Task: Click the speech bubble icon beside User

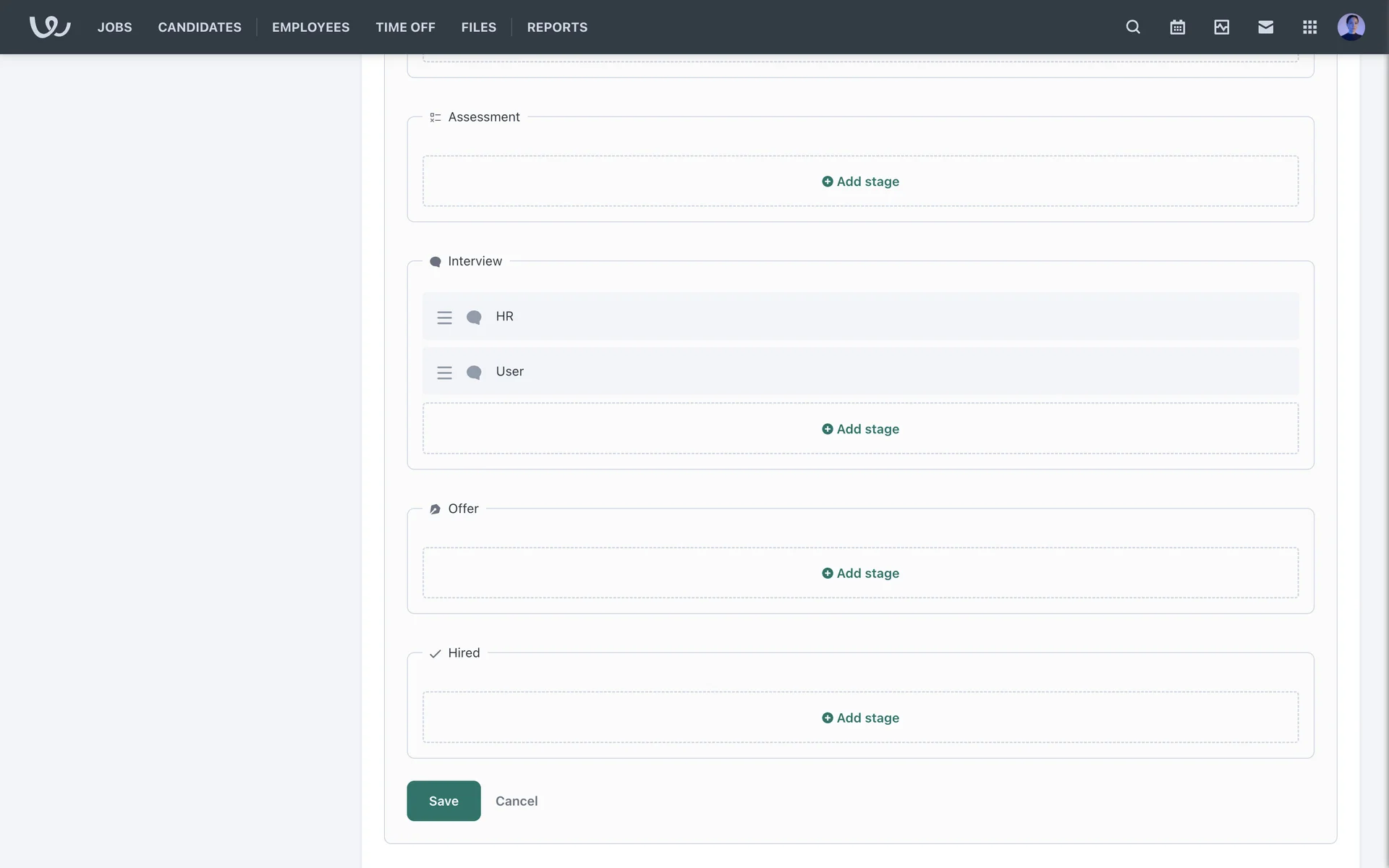Action: 474,373
